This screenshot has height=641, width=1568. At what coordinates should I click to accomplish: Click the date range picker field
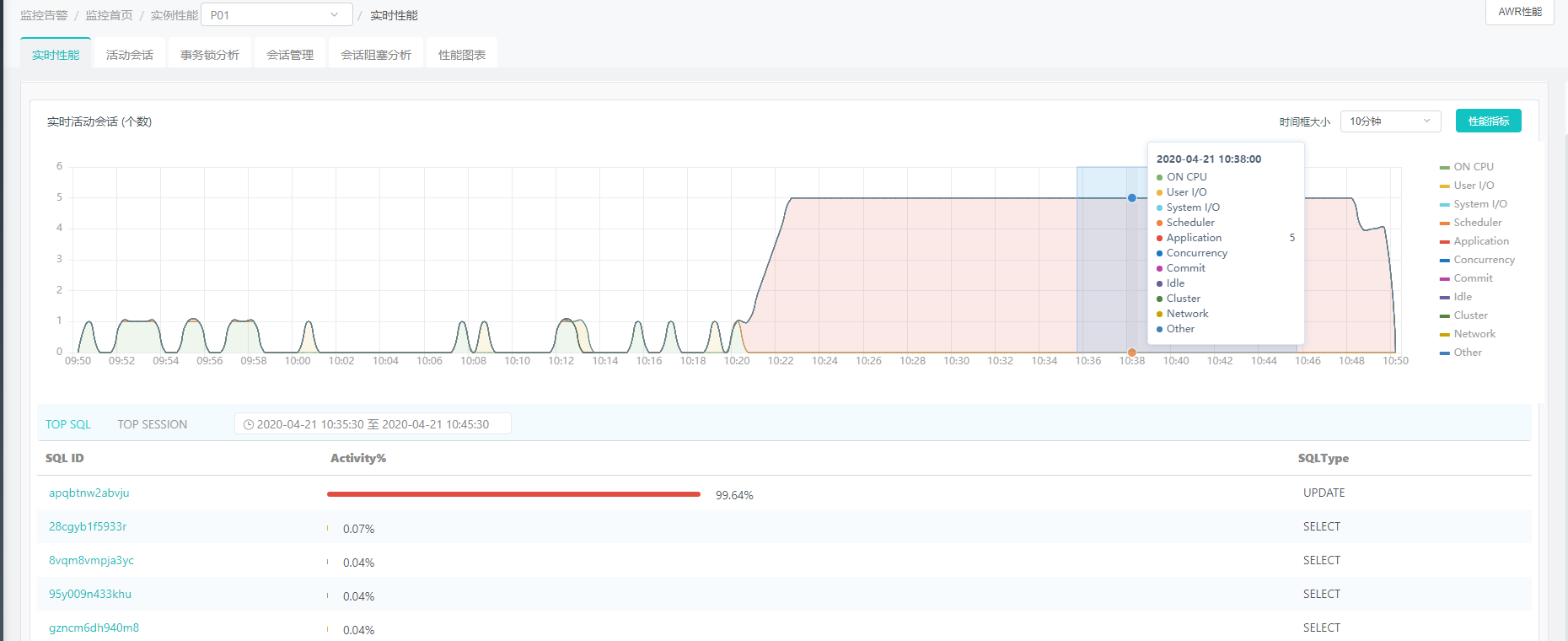point(373,424)
